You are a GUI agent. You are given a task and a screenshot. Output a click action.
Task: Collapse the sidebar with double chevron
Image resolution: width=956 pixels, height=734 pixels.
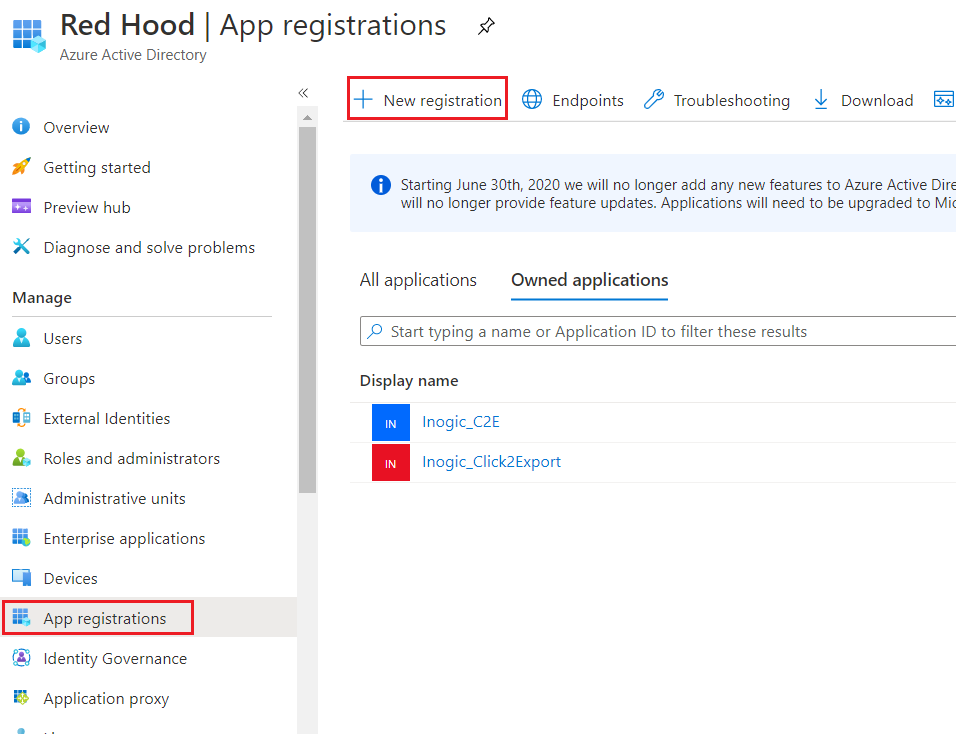click(x=303, y=93)
